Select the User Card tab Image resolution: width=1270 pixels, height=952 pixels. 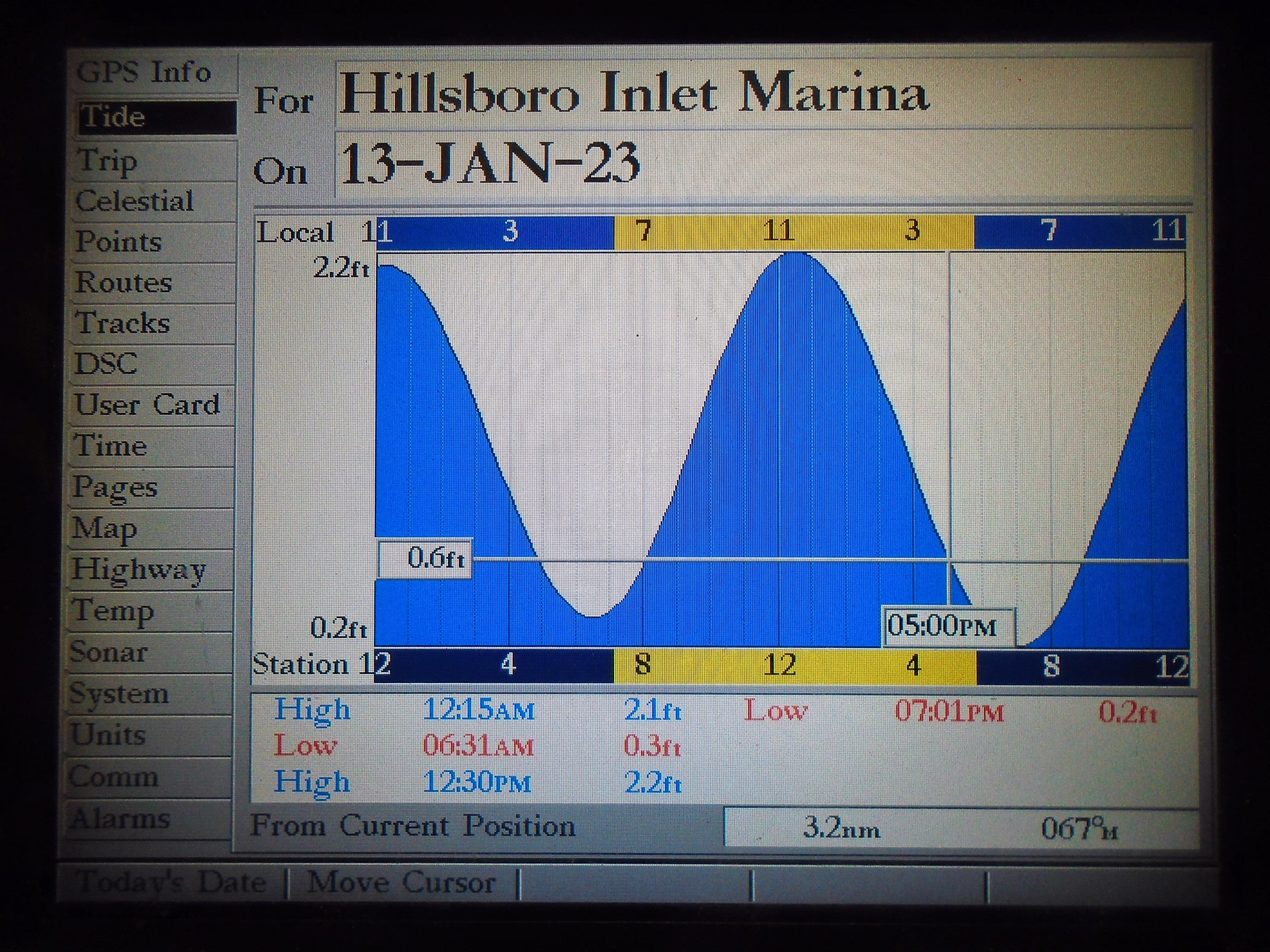coord(152,405)
